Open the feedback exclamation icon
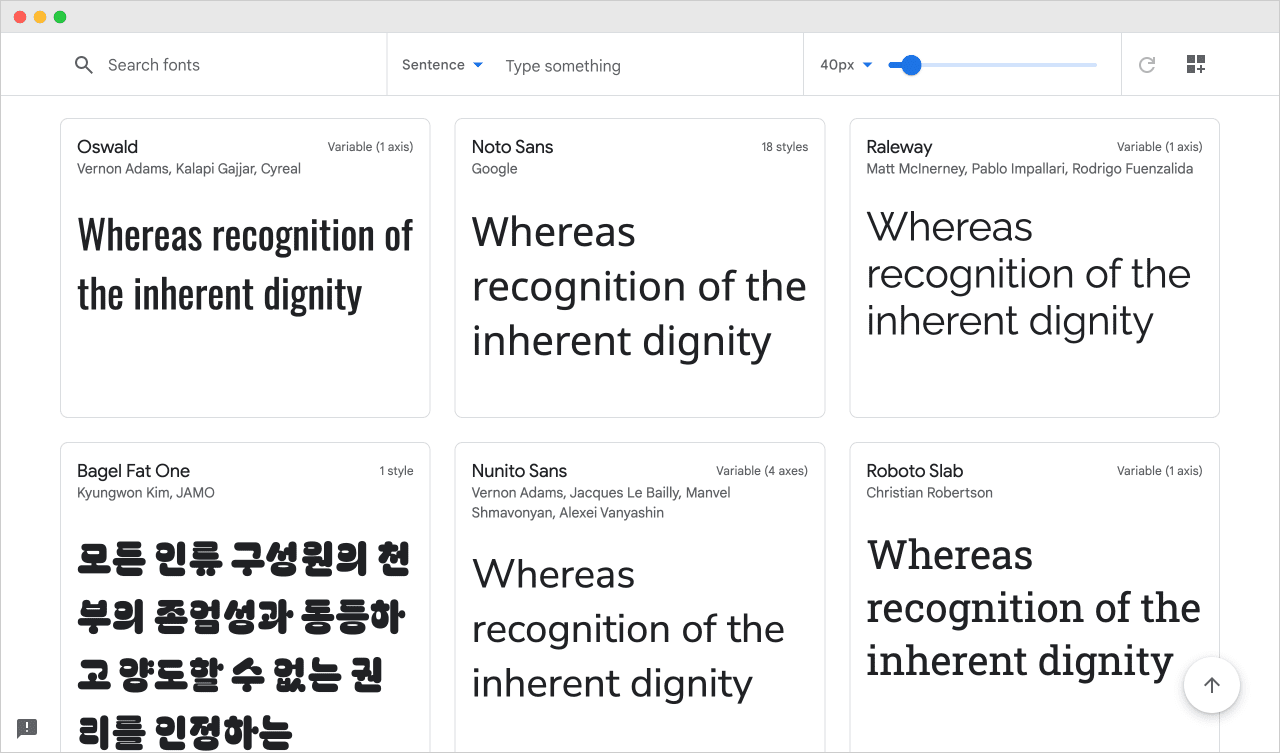Viewport: 1280px width, 754px height. pyautogui.click(x=27, y=728)
